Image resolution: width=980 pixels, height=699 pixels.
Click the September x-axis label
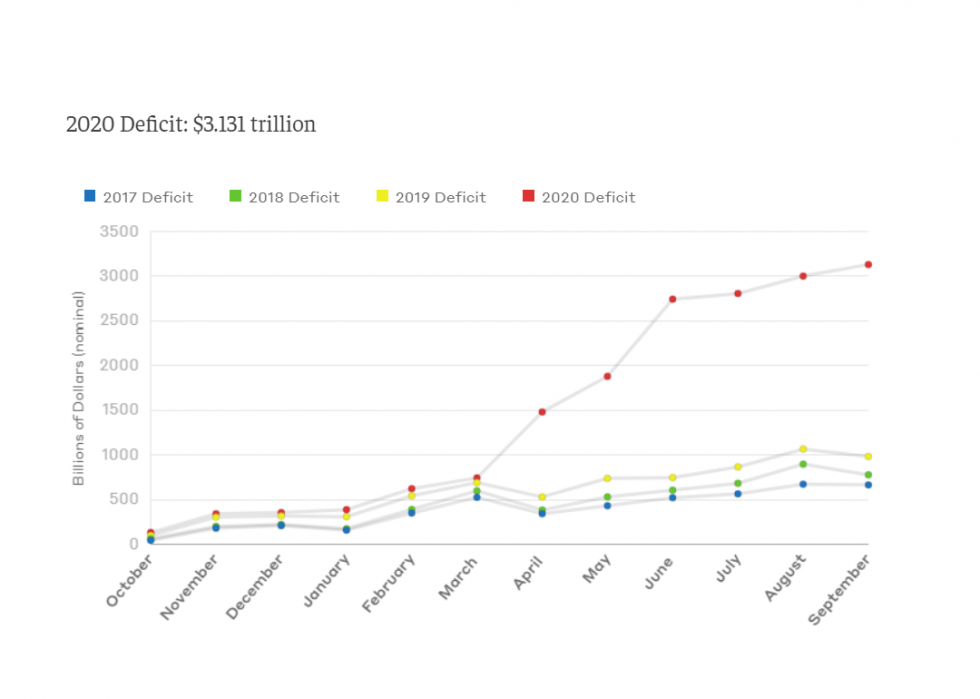(x=838, y=590)
